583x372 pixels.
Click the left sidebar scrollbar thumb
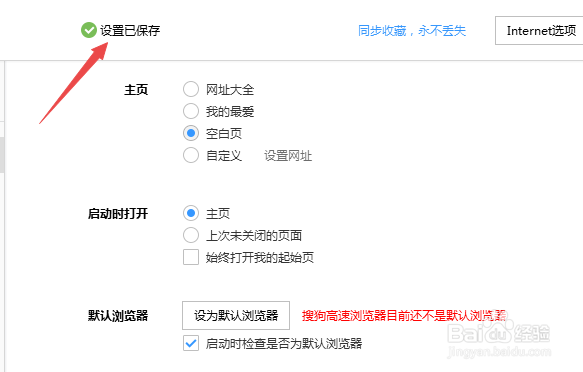click(x=2, y=155)
